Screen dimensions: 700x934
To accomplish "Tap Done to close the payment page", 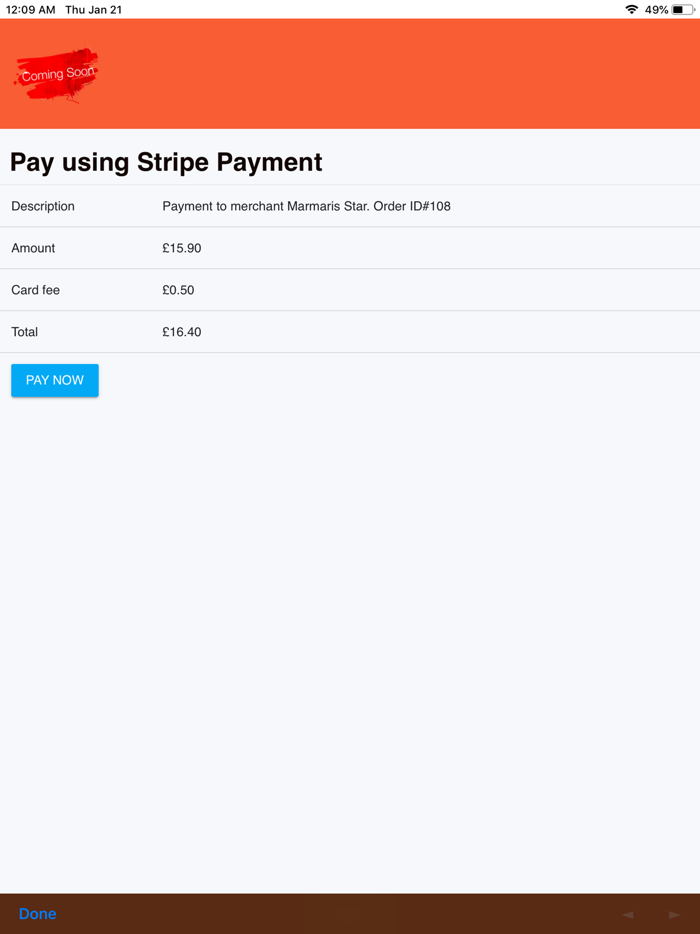I will point(37,914).
